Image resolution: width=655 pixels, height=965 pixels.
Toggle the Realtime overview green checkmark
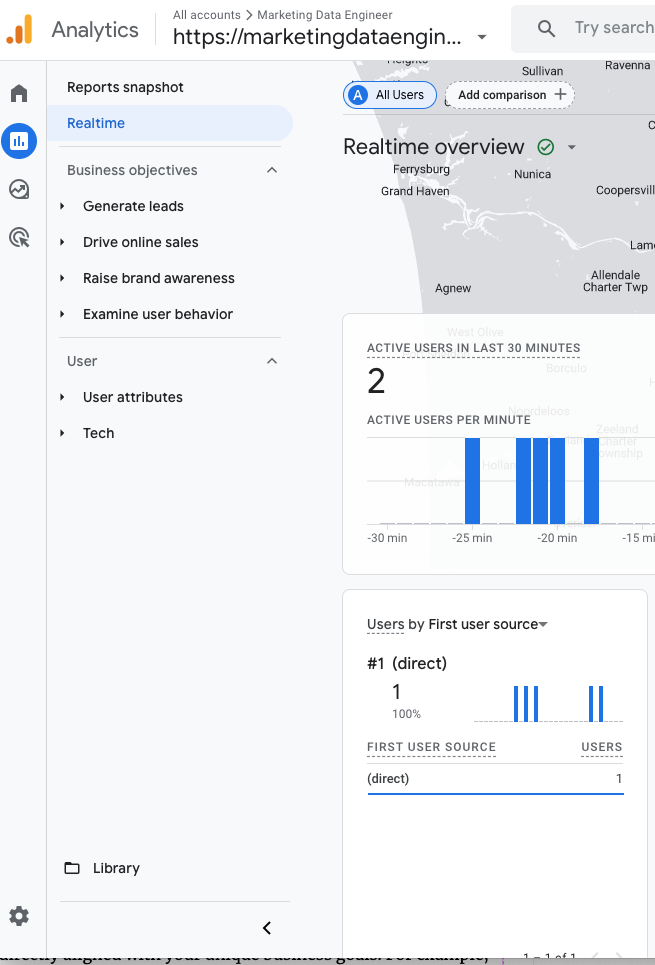click(545, 146)
